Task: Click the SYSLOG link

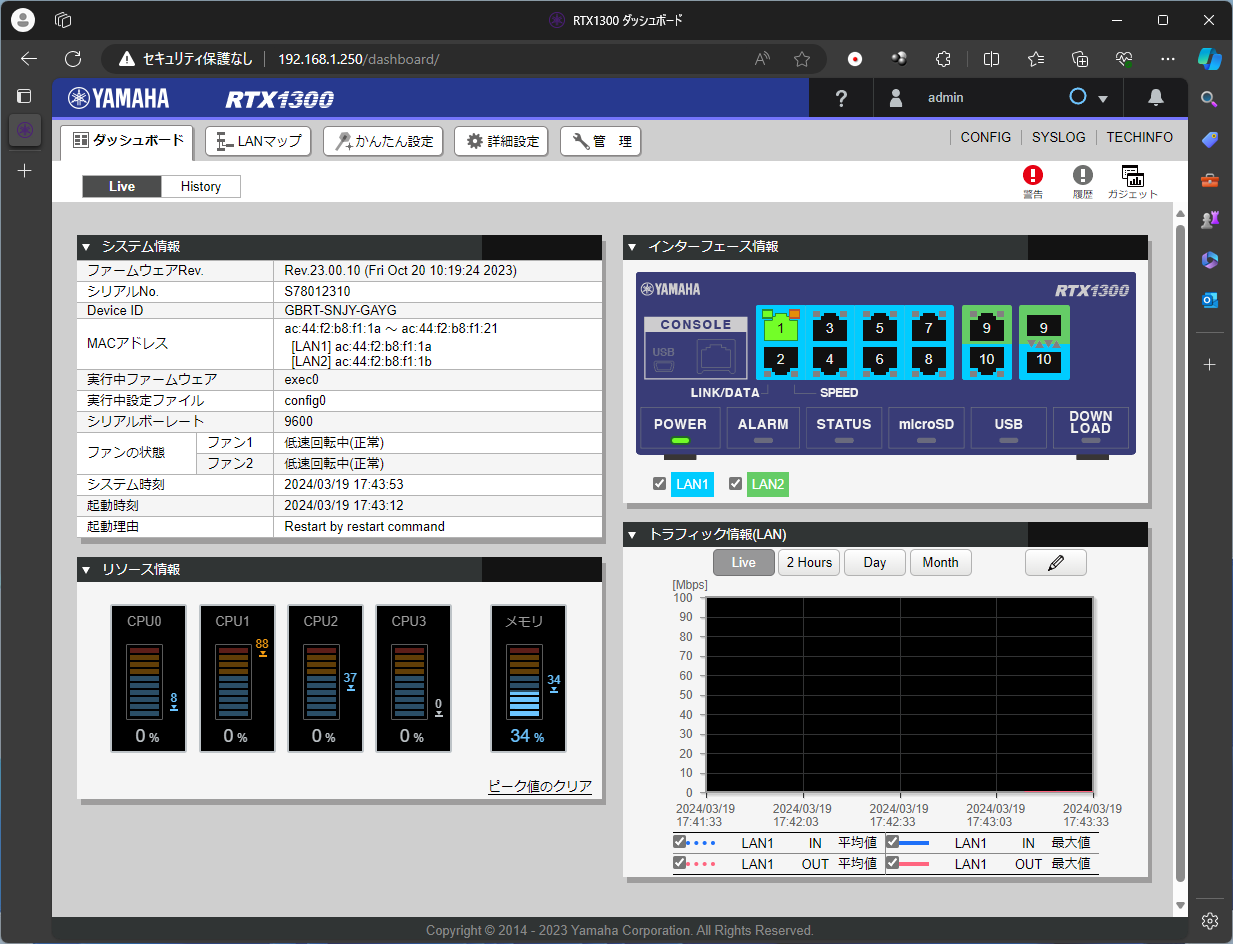Action: (1058, 137)
